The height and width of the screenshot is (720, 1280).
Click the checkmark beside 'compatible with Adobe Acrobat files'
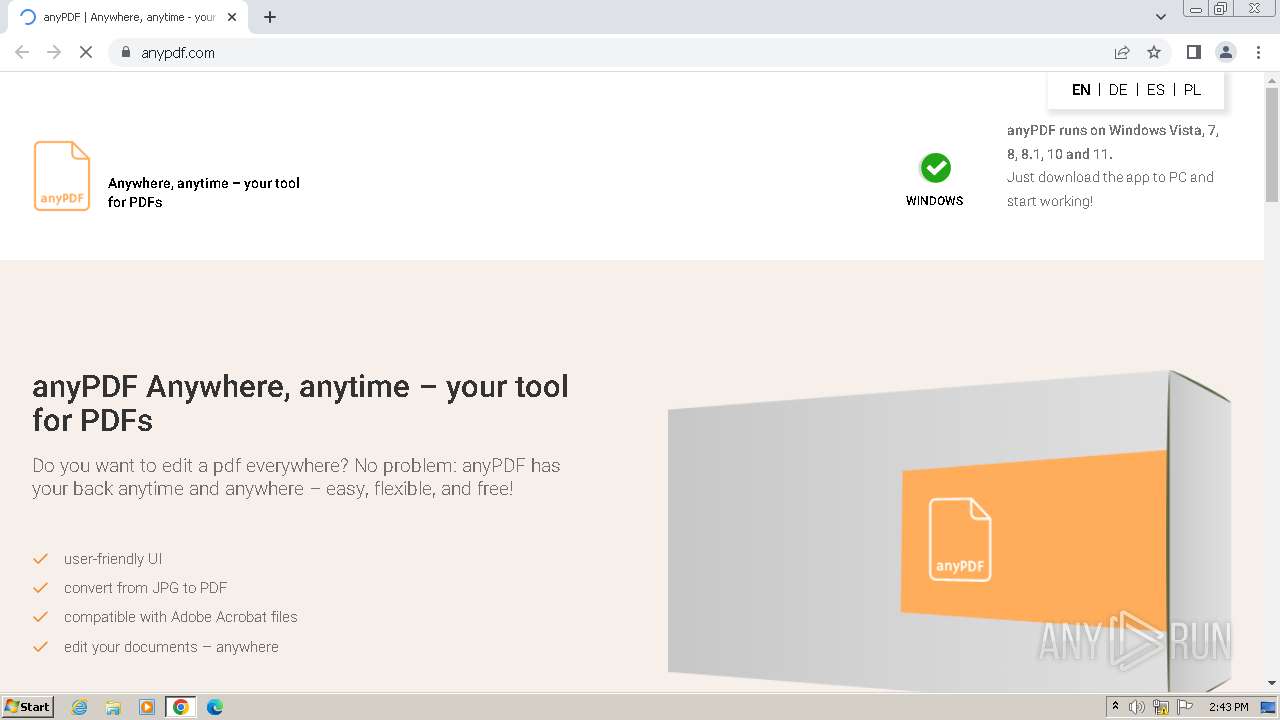pos(41,617)
